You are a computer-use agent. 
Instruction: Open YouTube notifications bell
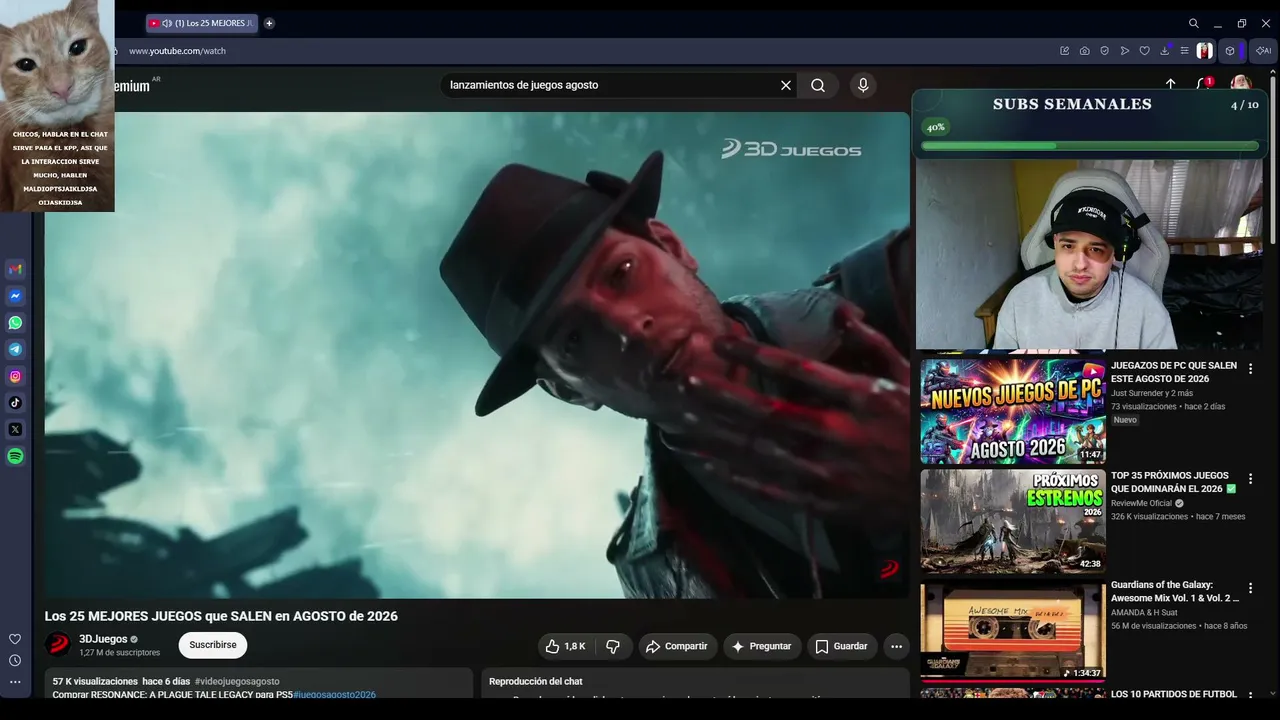(x=1205, y=84)
